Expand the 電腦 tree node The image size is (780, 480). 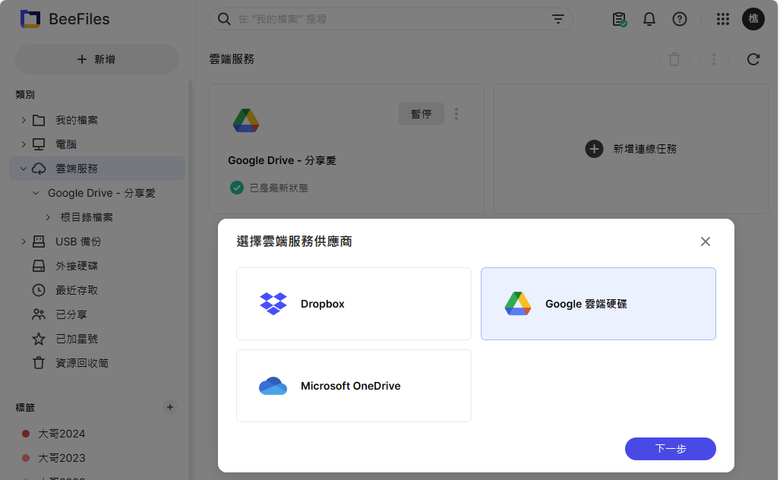point(23,144)
